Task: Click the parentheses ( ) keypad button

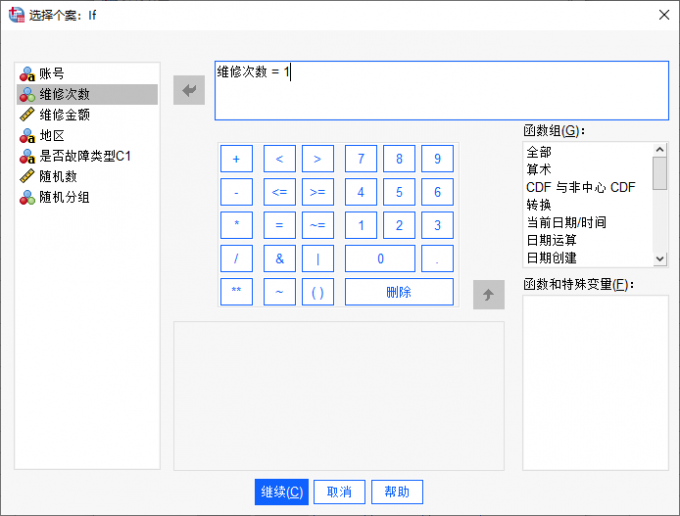Action: tap(318, 291)
